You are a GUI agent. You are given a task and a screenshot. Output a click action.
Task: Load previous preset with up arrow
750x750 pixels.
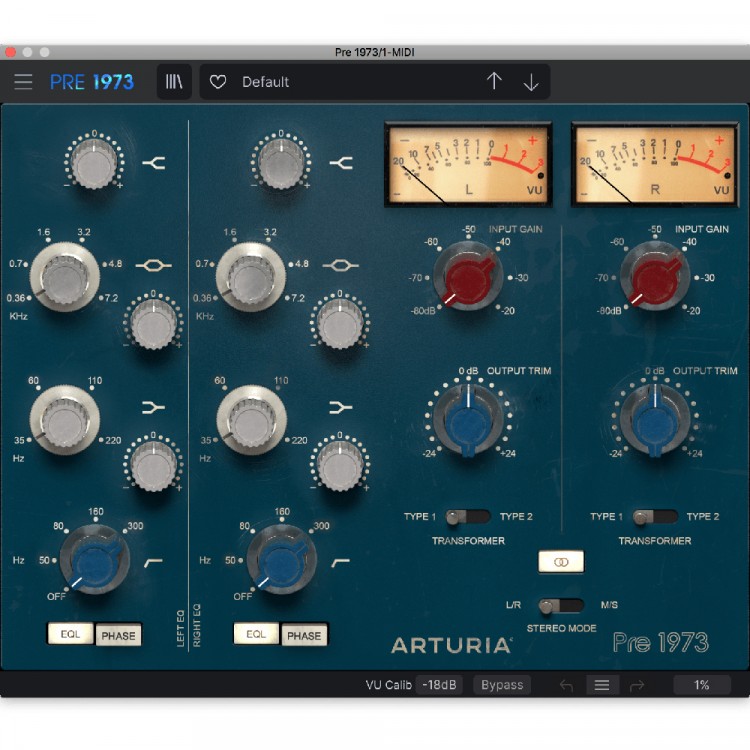[x=494, y=81]
